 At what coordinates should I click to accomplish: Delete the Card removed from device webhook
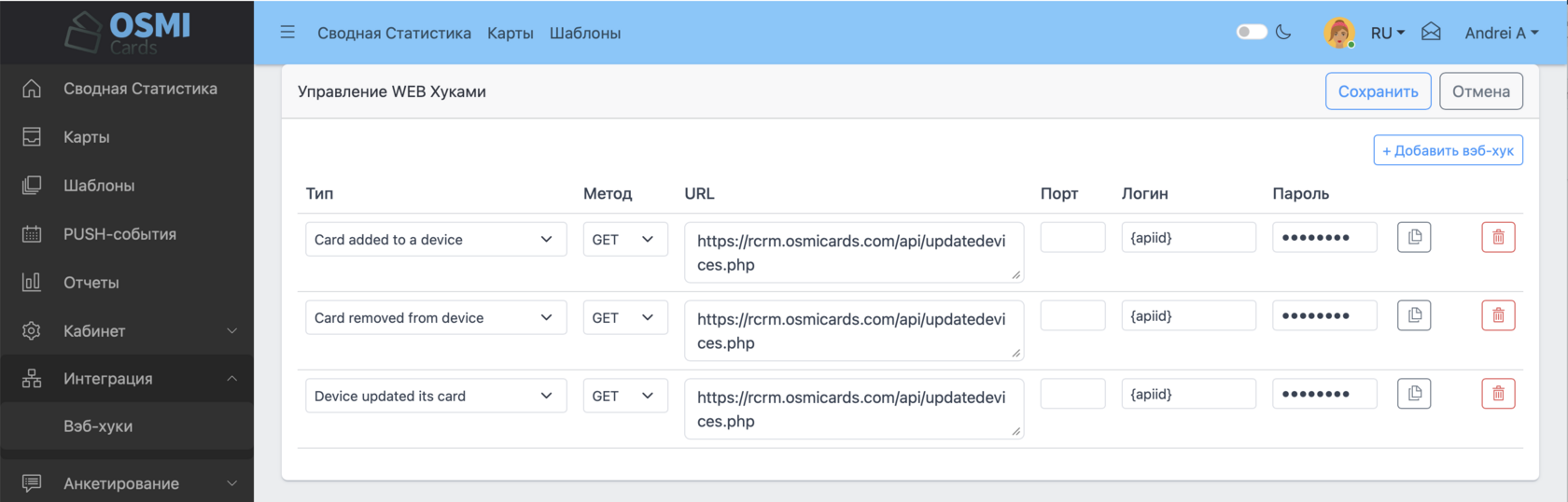[x=1498, y=315]
